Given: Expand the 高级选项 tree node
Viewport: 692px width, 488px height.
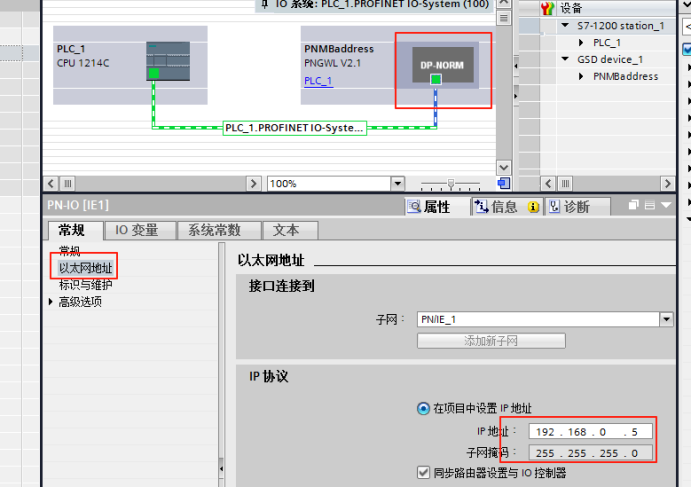Looking at the screenshot, I should click(x=50, y=302).
